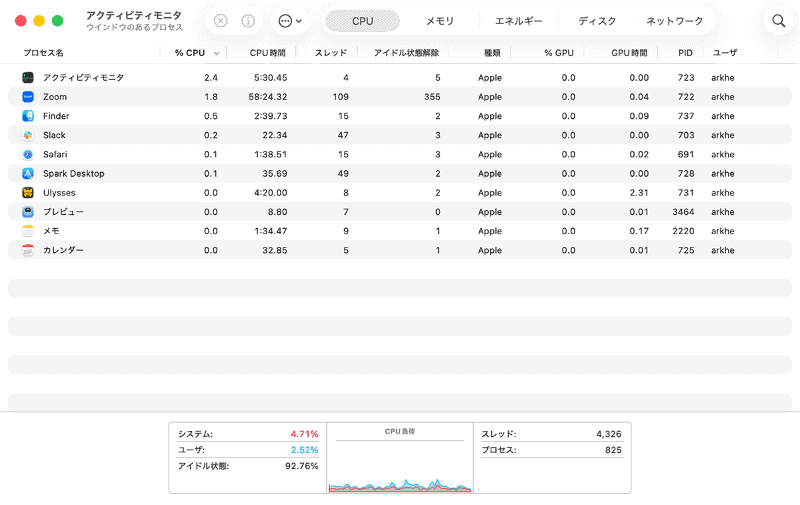This screenshot has width=800, height=505.
Task: Click % CPU value 2.4
Action: (x=211, y=78)
